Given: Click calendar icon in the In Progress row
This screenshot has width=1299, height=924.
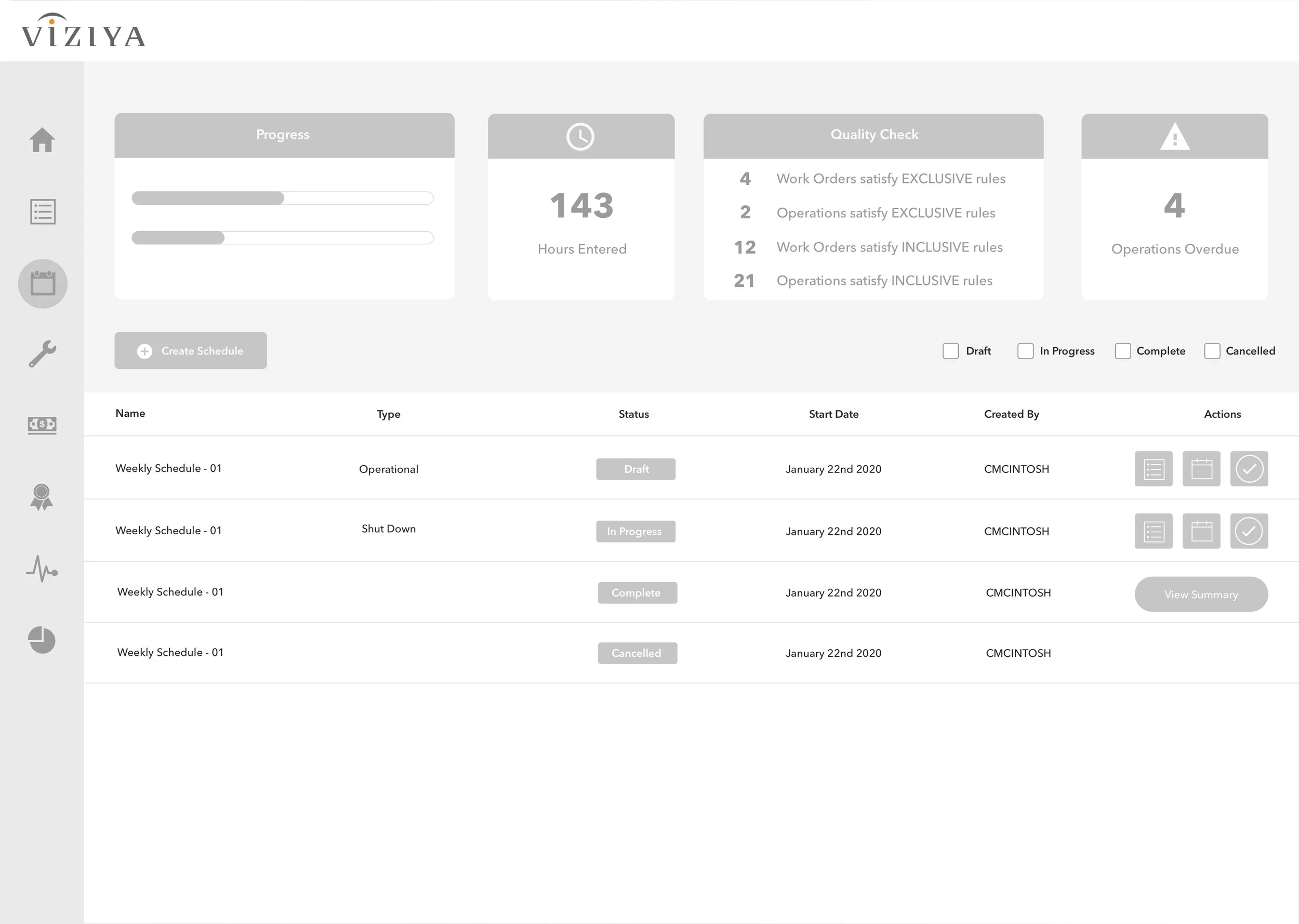Looking at the screenshot, I should point(1201,532).
